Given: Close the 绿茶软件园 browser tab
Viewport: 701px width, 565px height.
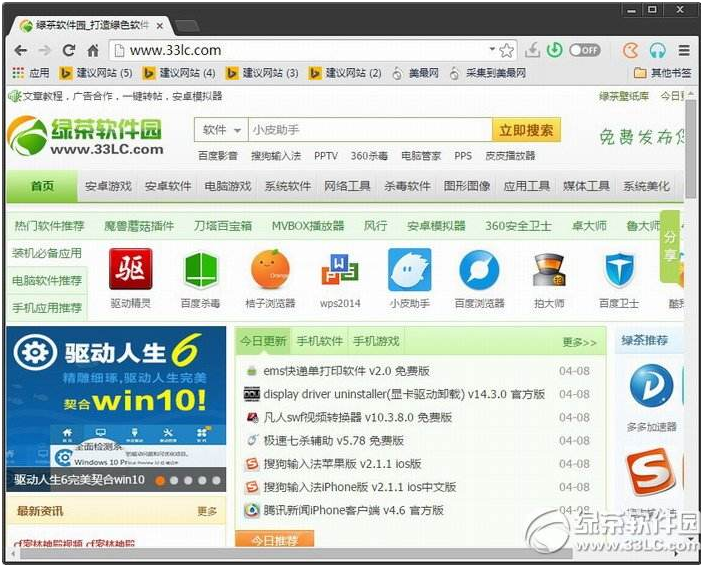Looking at the screenshot, I should 160,26.
